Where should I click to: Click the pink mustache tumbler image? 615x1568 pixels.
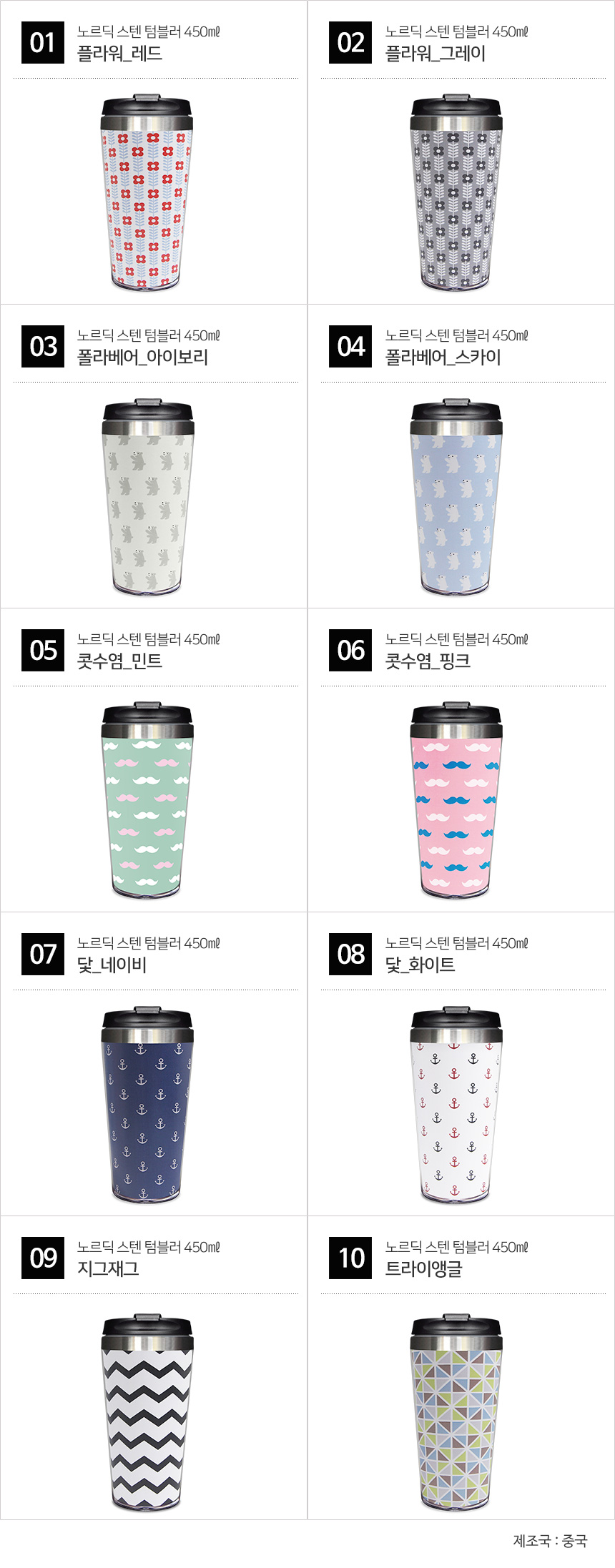pyautogui.click(x=456, y=800)
